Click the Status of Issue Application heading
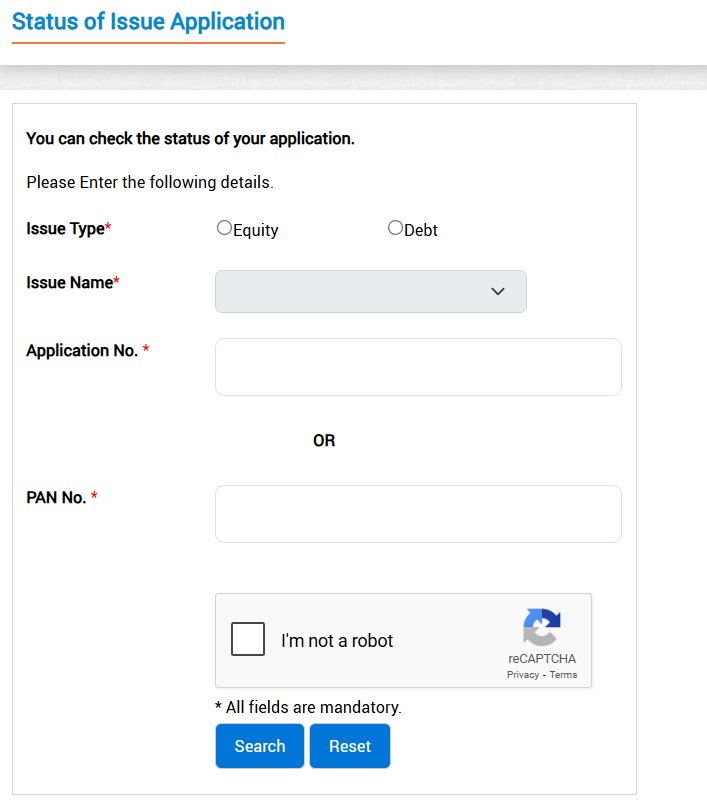Screen dimensions: 707x811 (x=148, y=22)
